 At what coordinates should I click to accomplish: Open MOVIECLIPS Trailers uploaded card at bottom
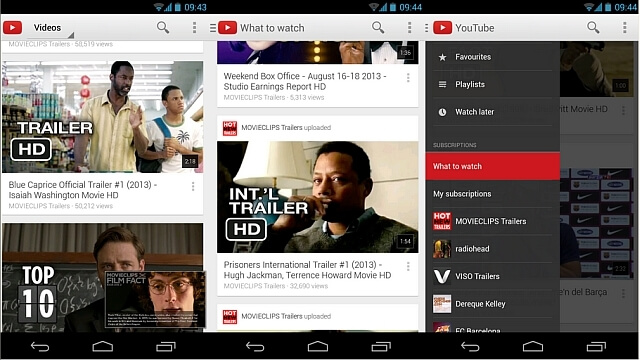318,317
